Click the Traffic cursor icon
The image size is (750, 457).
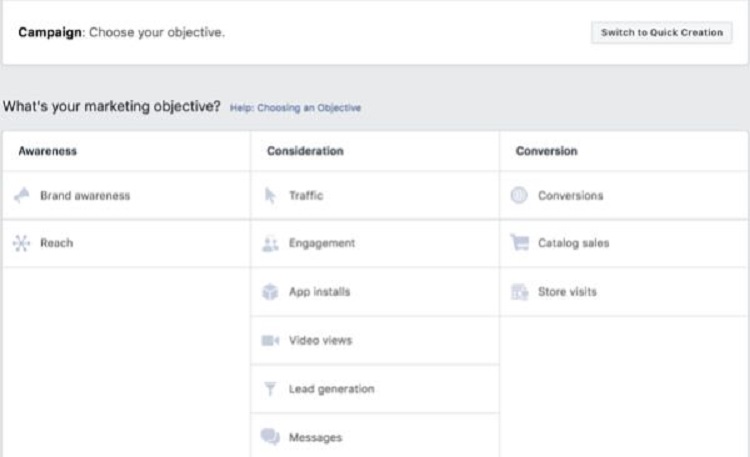(270, 195)
